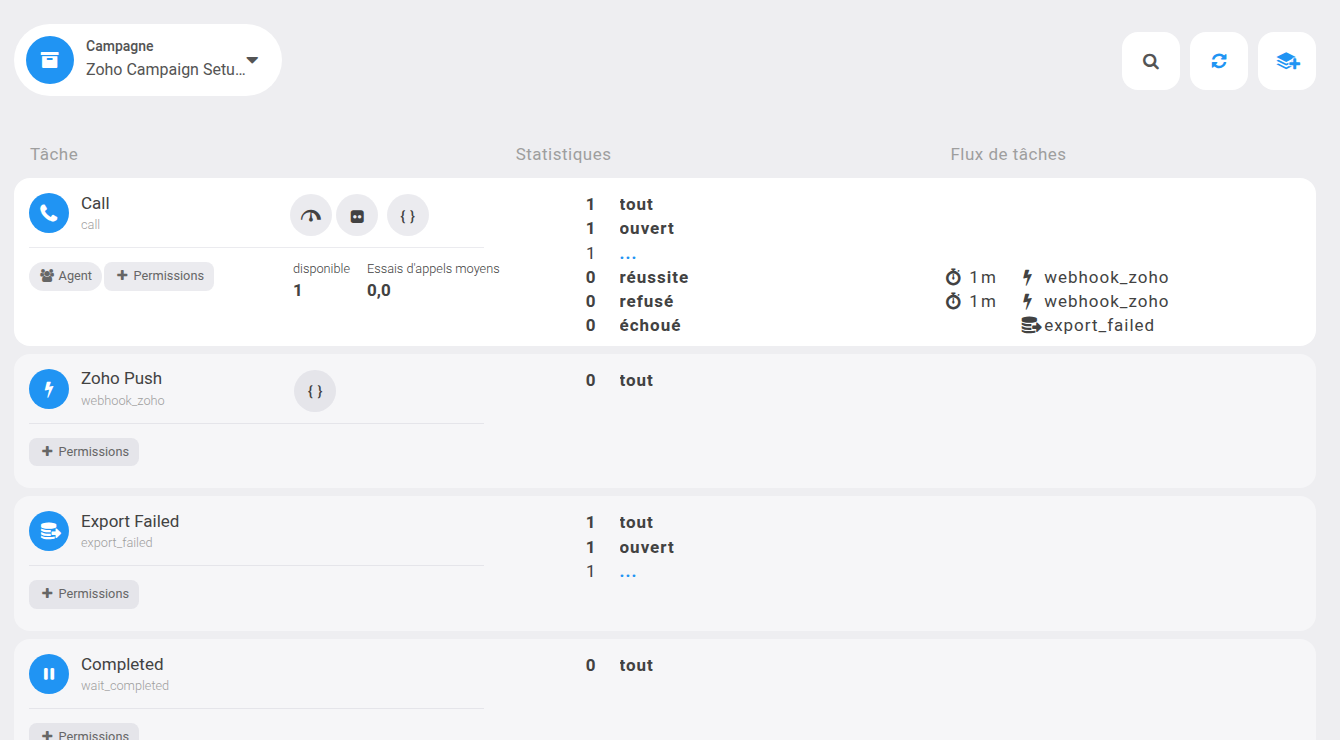Click the refresh icon button
Image resolution: width=1340 pixels, height=740 pixels.
(x=1219, y=61)
